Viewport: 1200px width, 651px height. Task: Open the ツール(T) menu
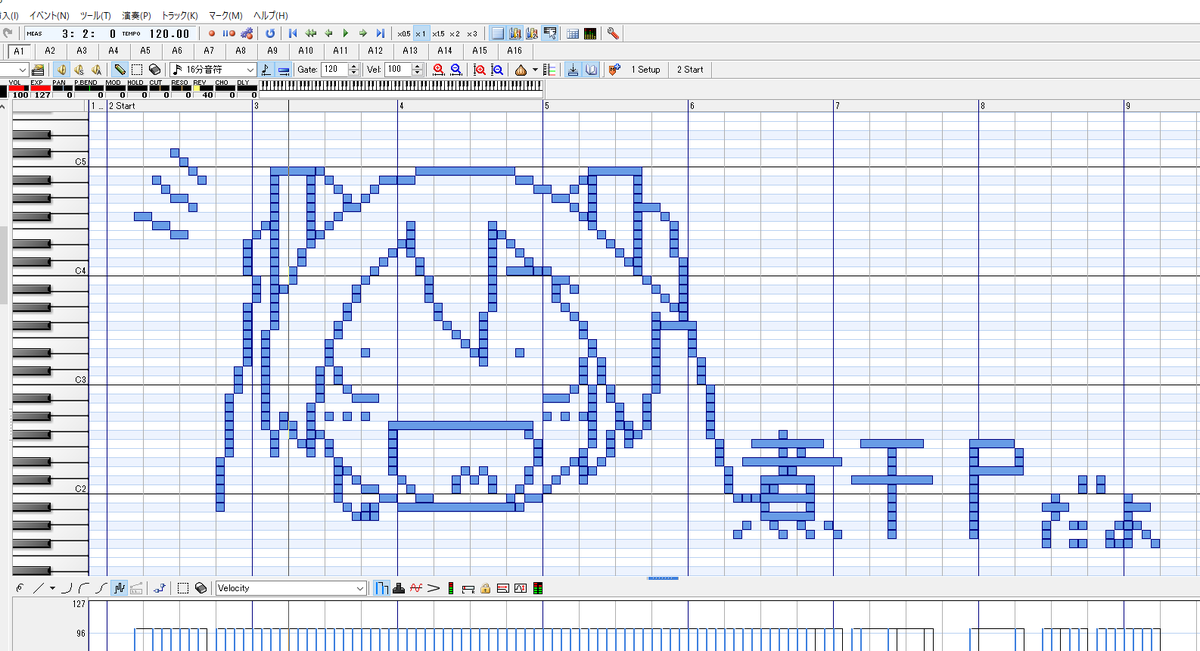point(95,16)
